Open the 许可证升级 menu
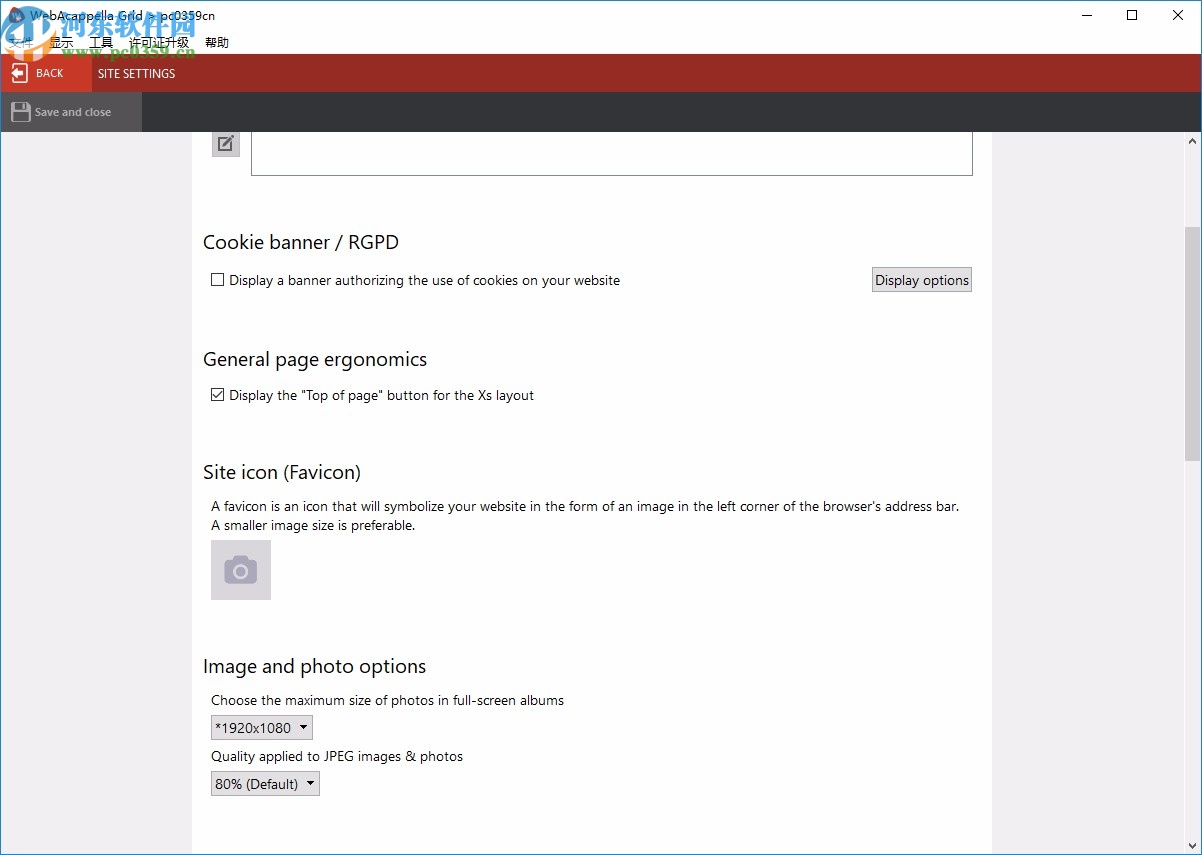This screenshot has width=1202, height=855. [159, 43]
